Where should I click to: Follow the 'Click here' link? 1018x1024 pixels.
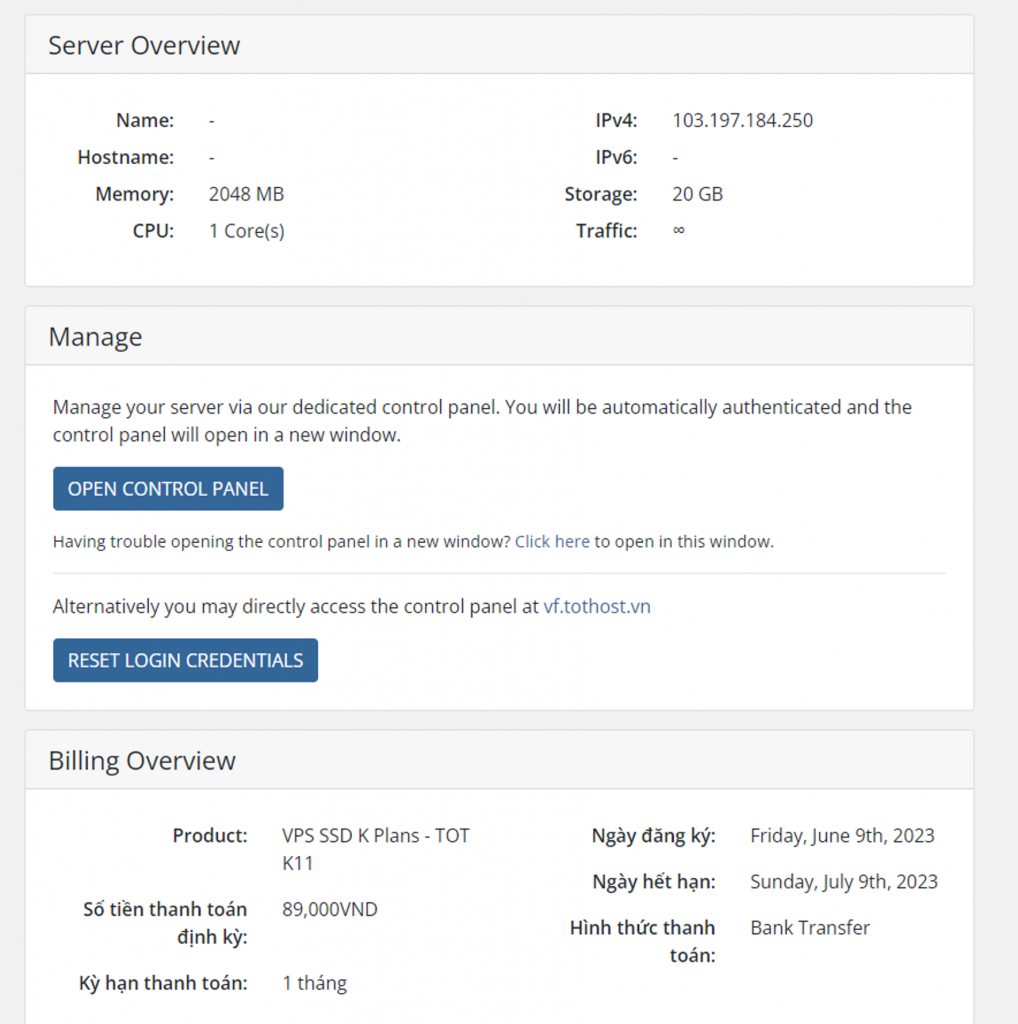tap(552, 542)
